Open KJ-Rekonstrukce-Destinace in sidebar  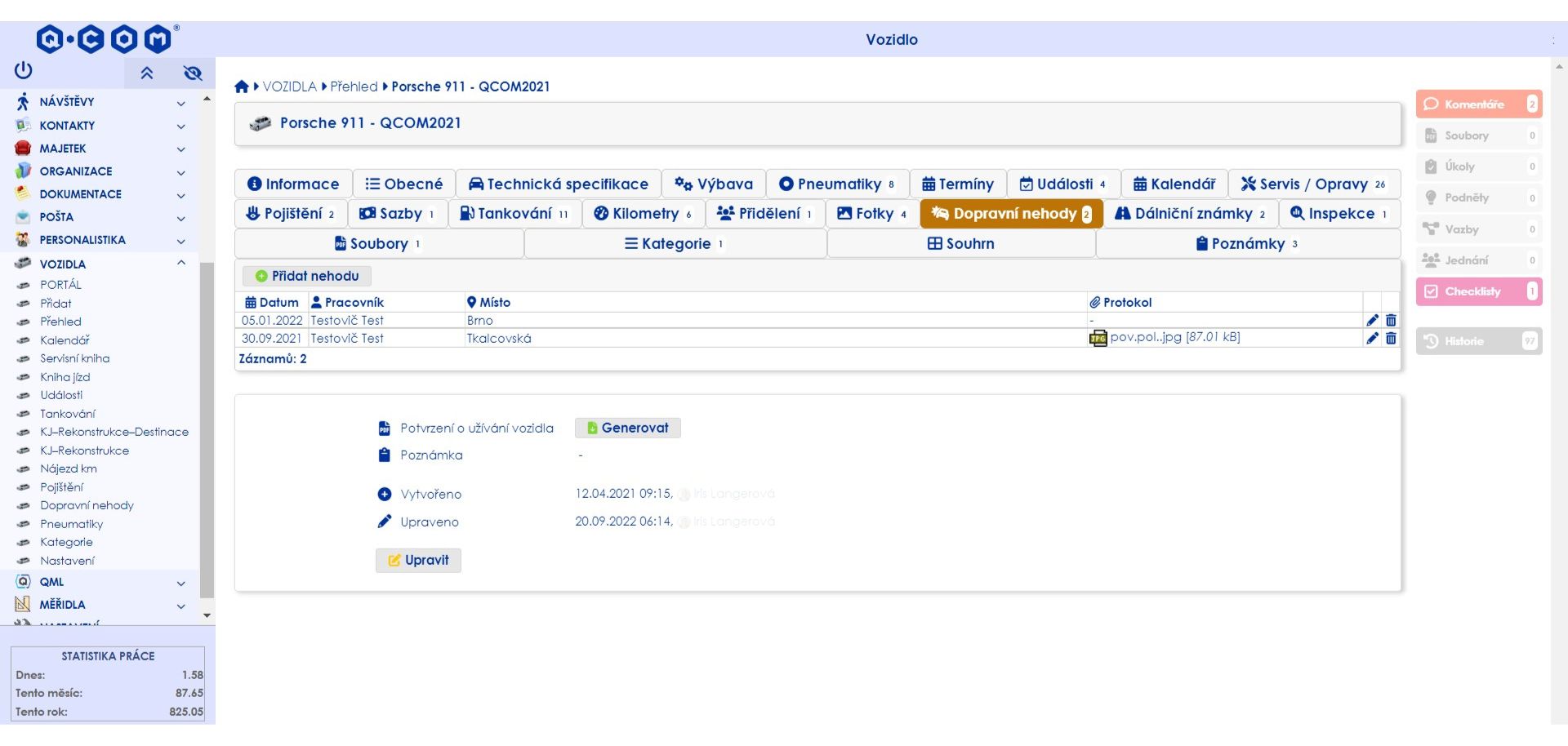tap(114, 432)
